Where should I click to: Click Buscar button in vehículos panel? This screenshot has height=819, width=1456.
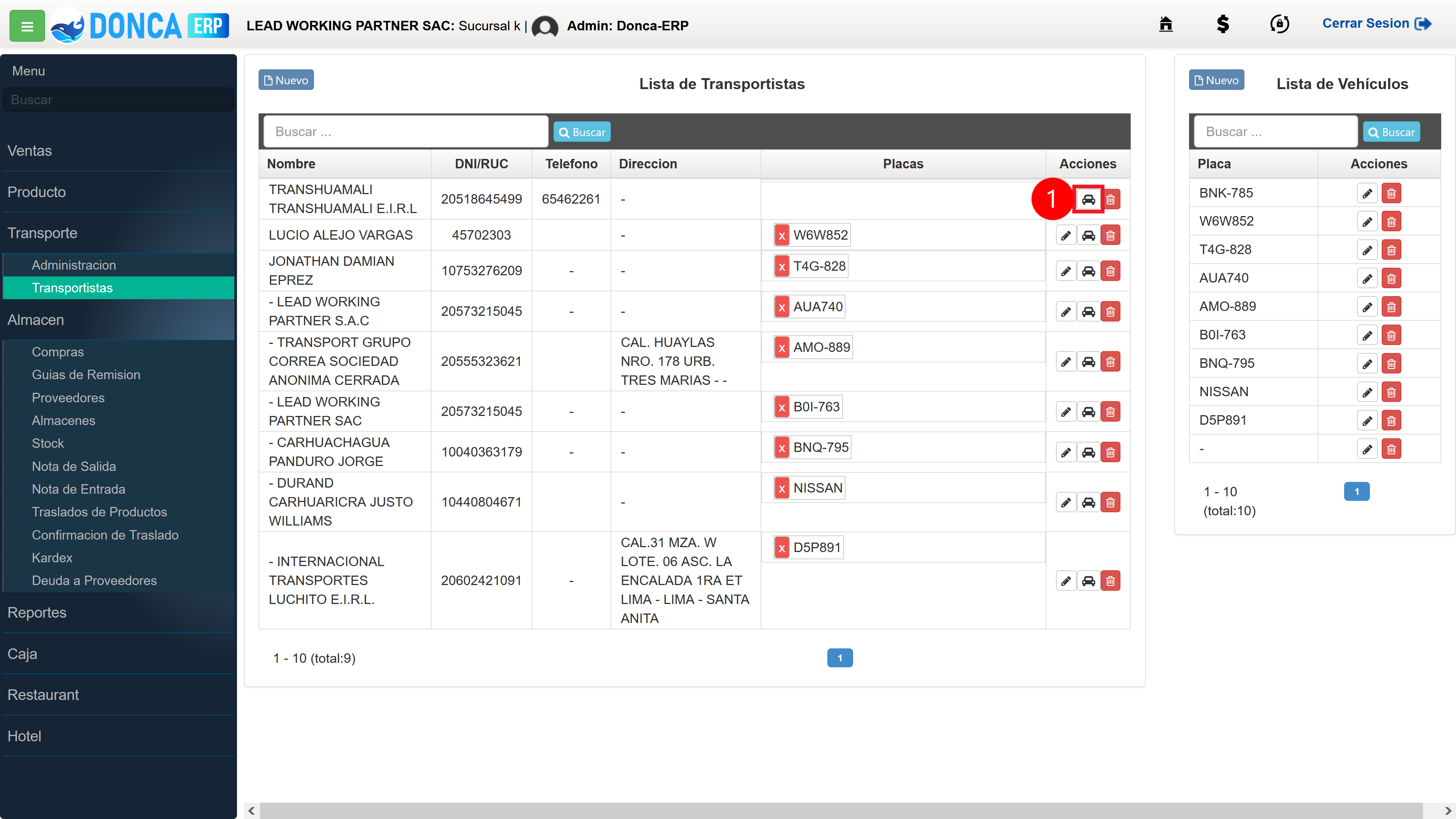tap(1391, 132)
